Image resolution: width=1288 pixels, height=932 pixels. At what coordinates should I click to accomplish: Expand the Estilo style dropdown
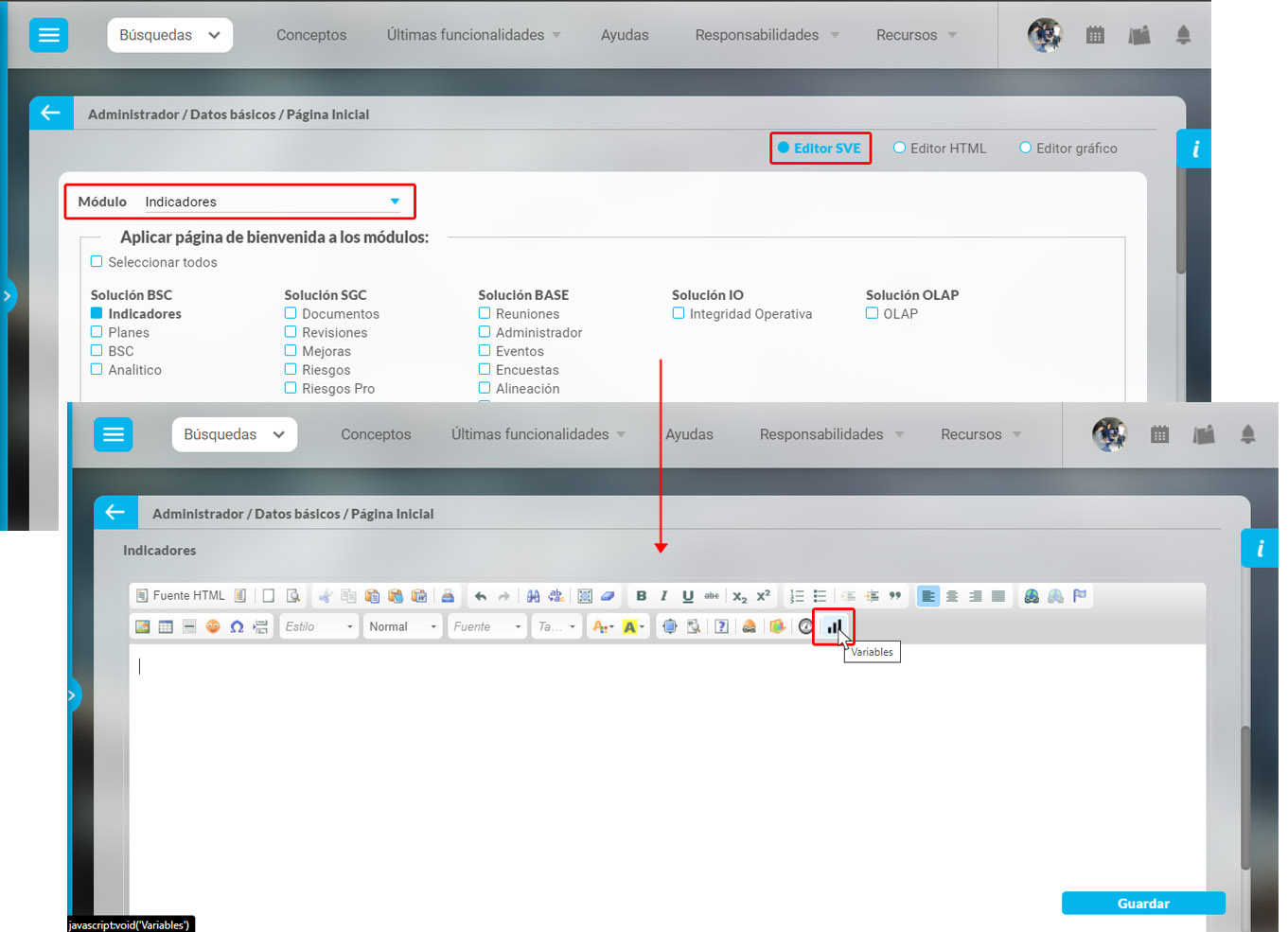click(319, 626)
